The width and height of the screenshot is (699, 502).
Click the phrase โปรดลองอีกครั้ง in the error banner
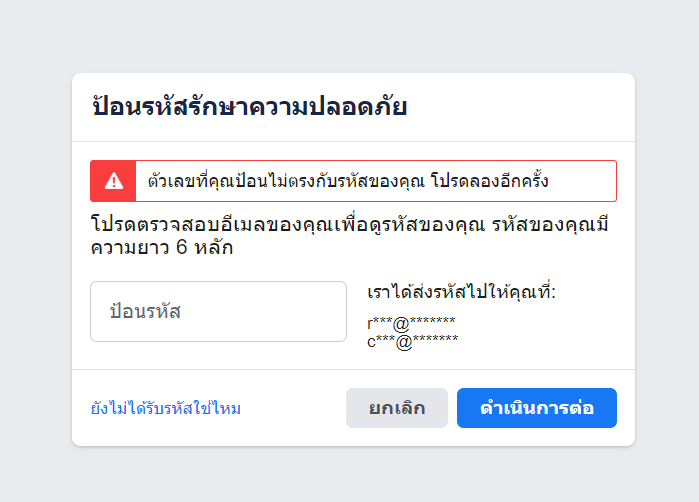[489, 181]
